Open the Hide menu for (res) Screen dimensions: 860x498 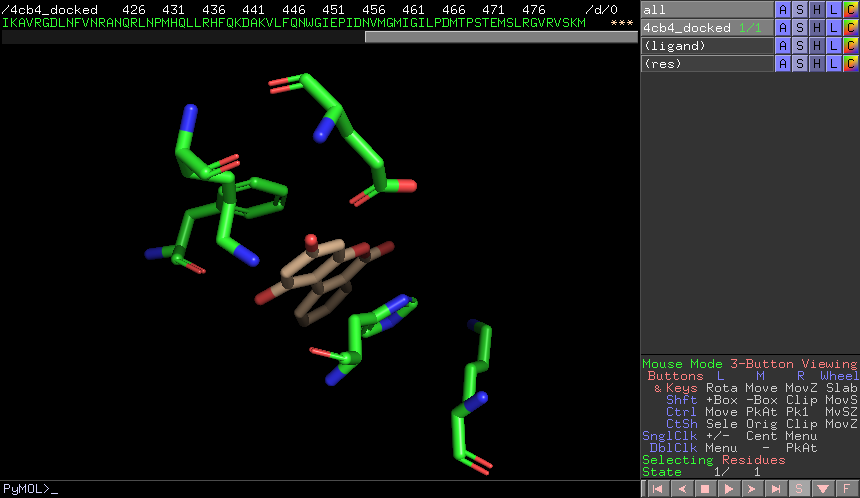click(817, 64)
